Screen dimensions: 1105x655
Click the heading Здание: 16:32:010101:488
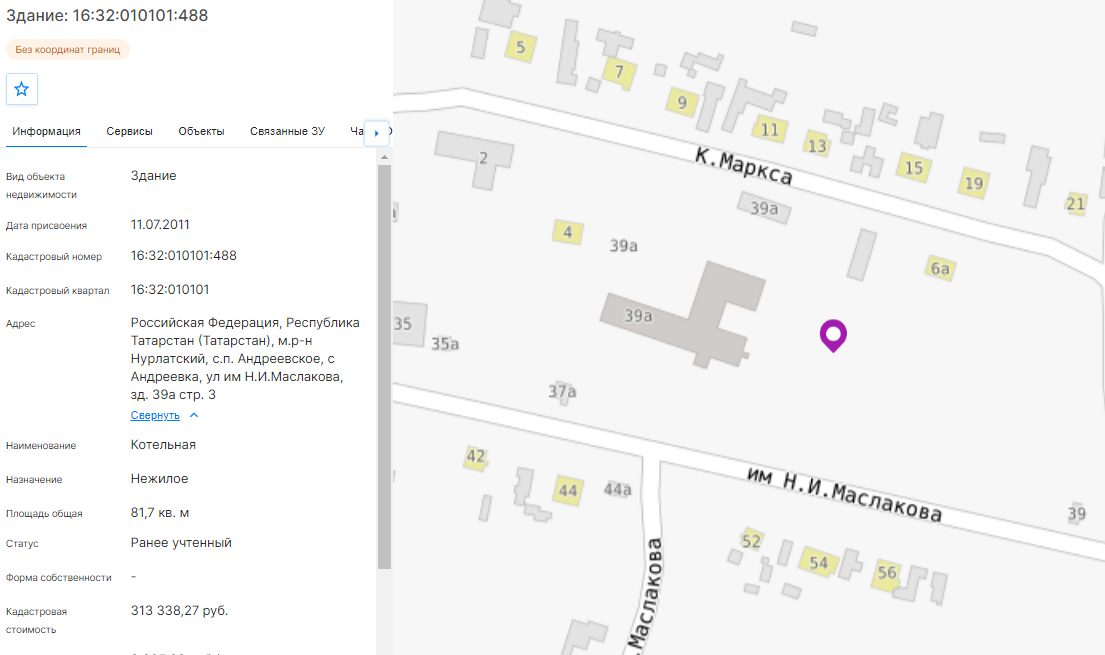(107, 16)
